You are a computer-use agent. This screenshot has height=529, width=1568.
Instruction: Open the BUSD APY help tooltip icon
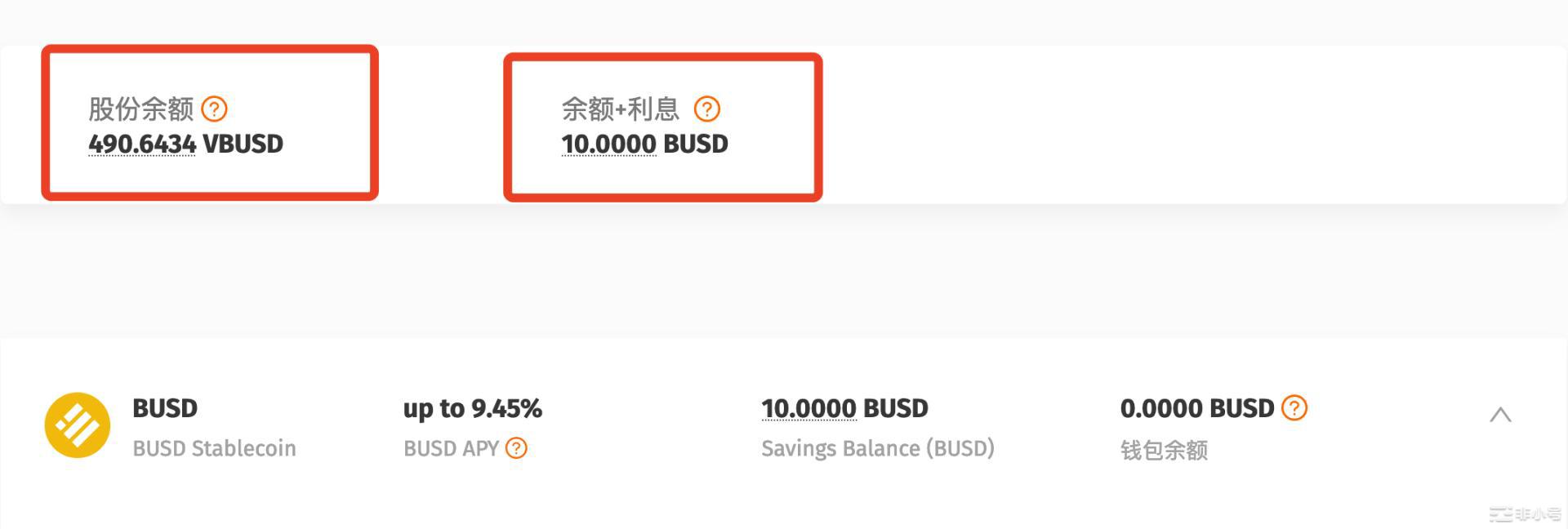pyautogui.click(x=516, y=448)
